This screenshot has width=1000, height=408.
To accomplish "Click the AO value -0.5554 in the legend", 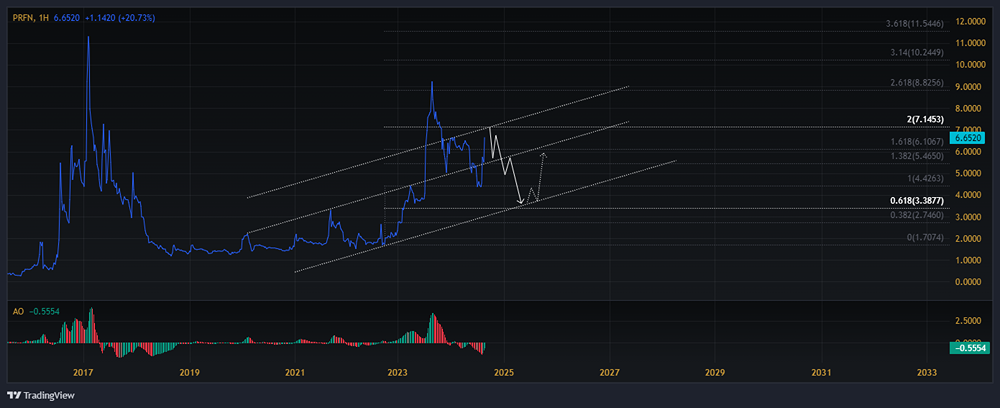I will [43, 311].
